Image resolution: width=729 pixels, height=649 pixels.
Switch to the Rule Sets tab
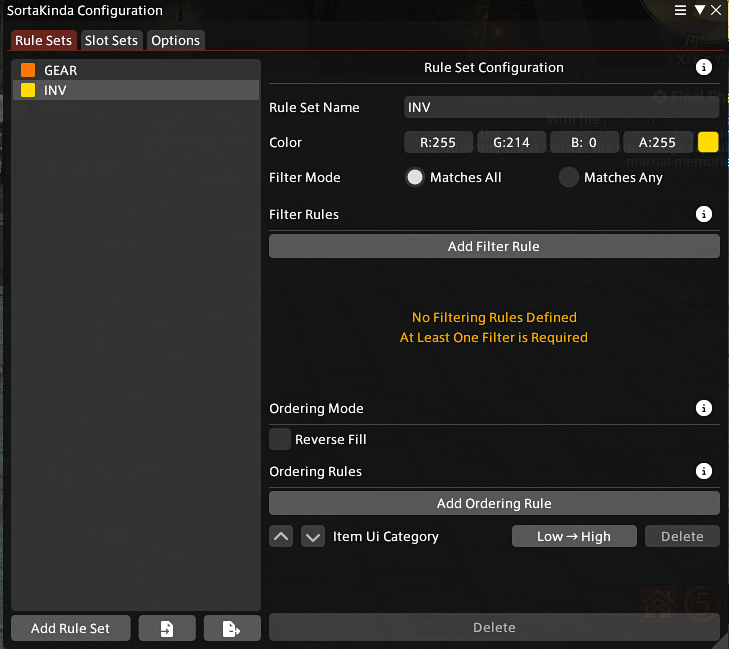click(44, 40)
